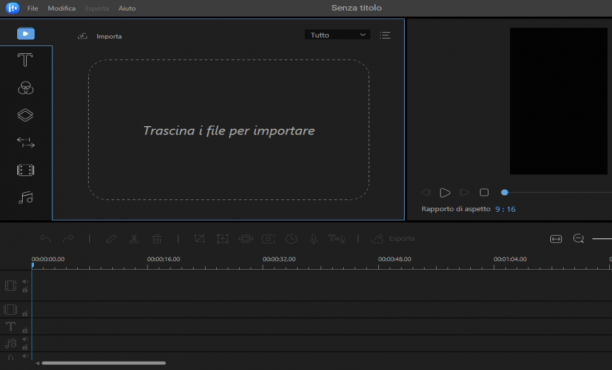Select the Zoom frame tool
Screen dimensions: 612x370
[222, 238]
